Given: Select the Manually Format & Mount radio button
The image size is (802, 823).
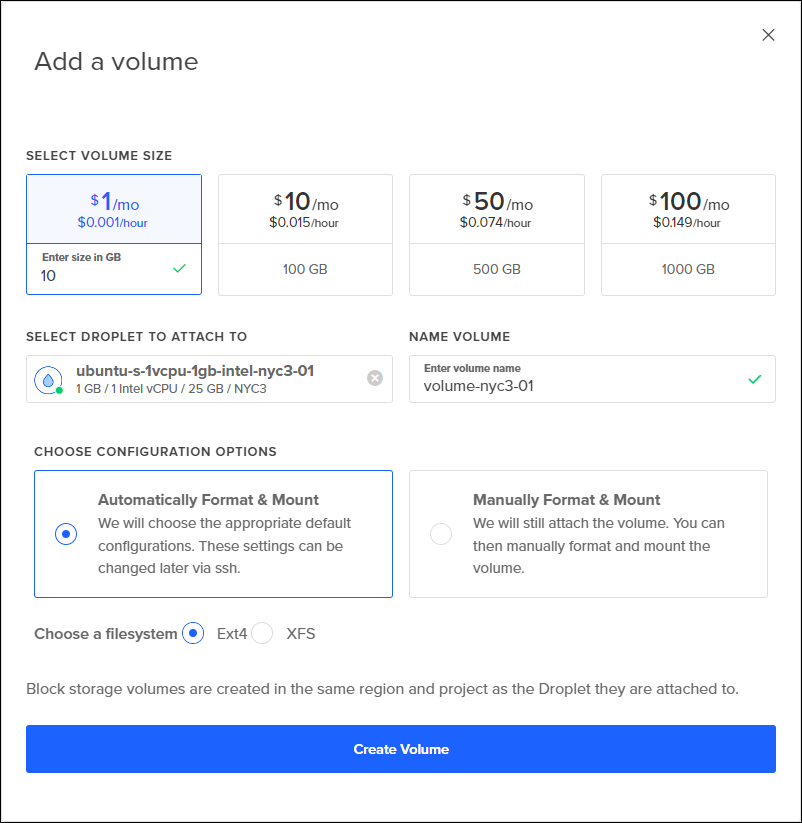Looking at the screenshot, I should coord(440,534).
